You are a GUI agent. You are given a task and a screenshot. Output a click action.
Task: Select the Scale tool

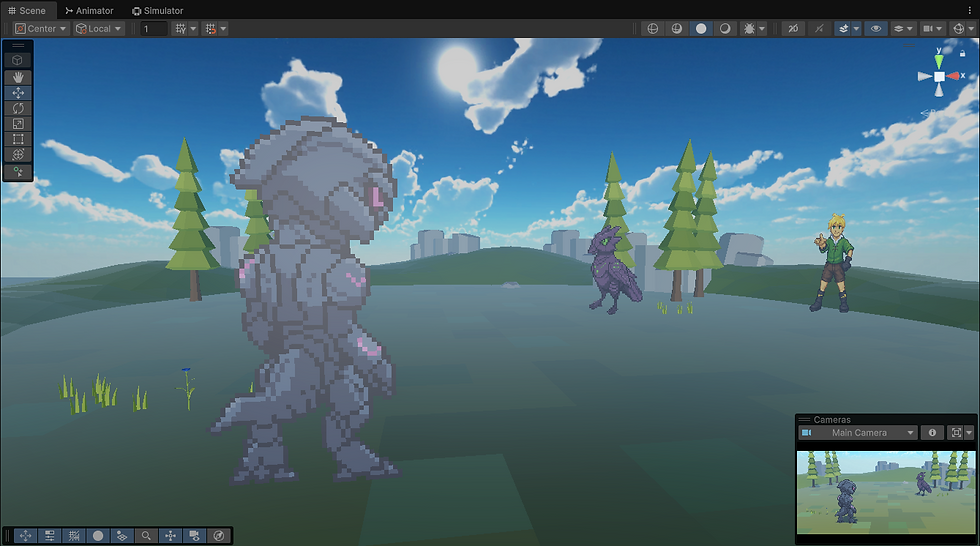[18, 124]
